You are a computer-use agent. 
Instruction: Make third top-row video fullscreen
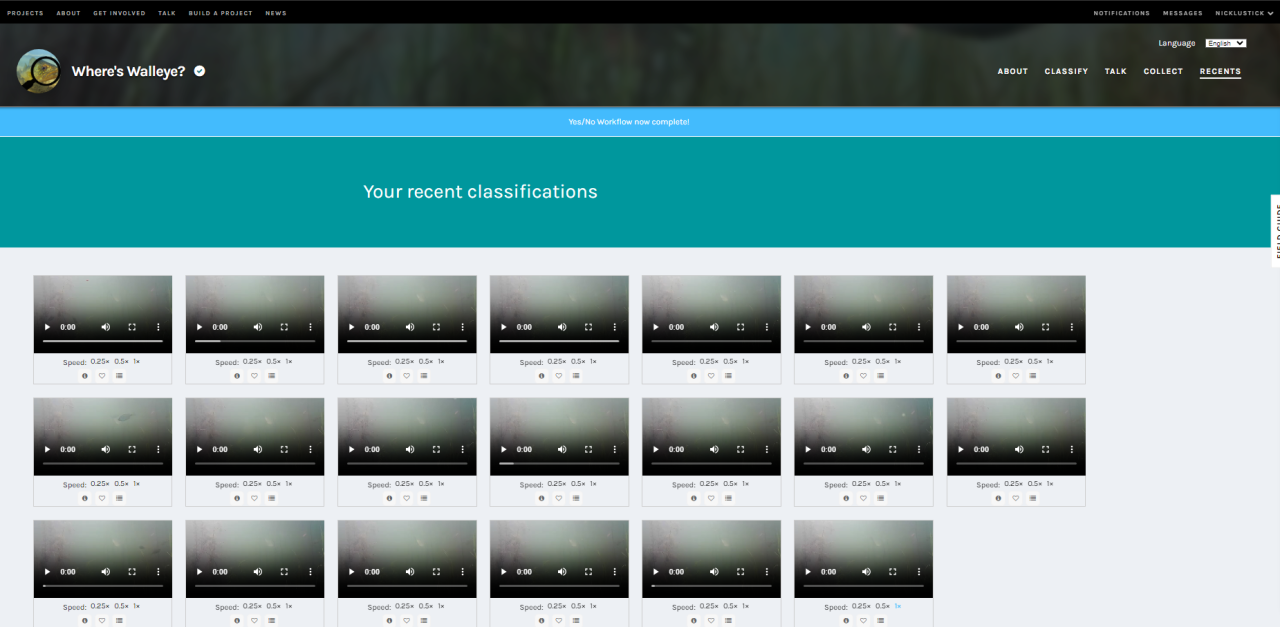(x=436, y=327)
